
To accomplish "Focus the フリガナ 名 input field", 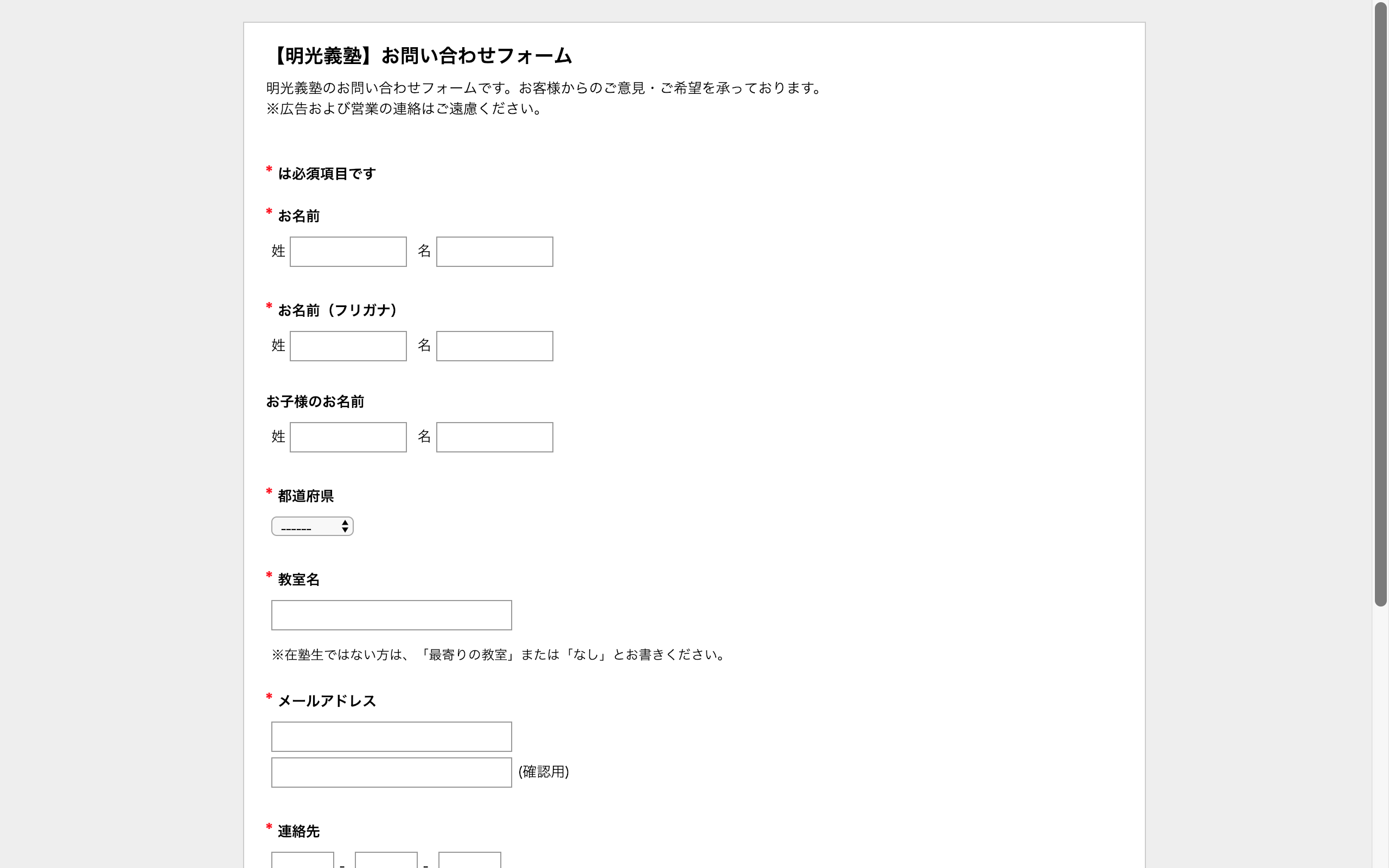I will coord(494,346).
